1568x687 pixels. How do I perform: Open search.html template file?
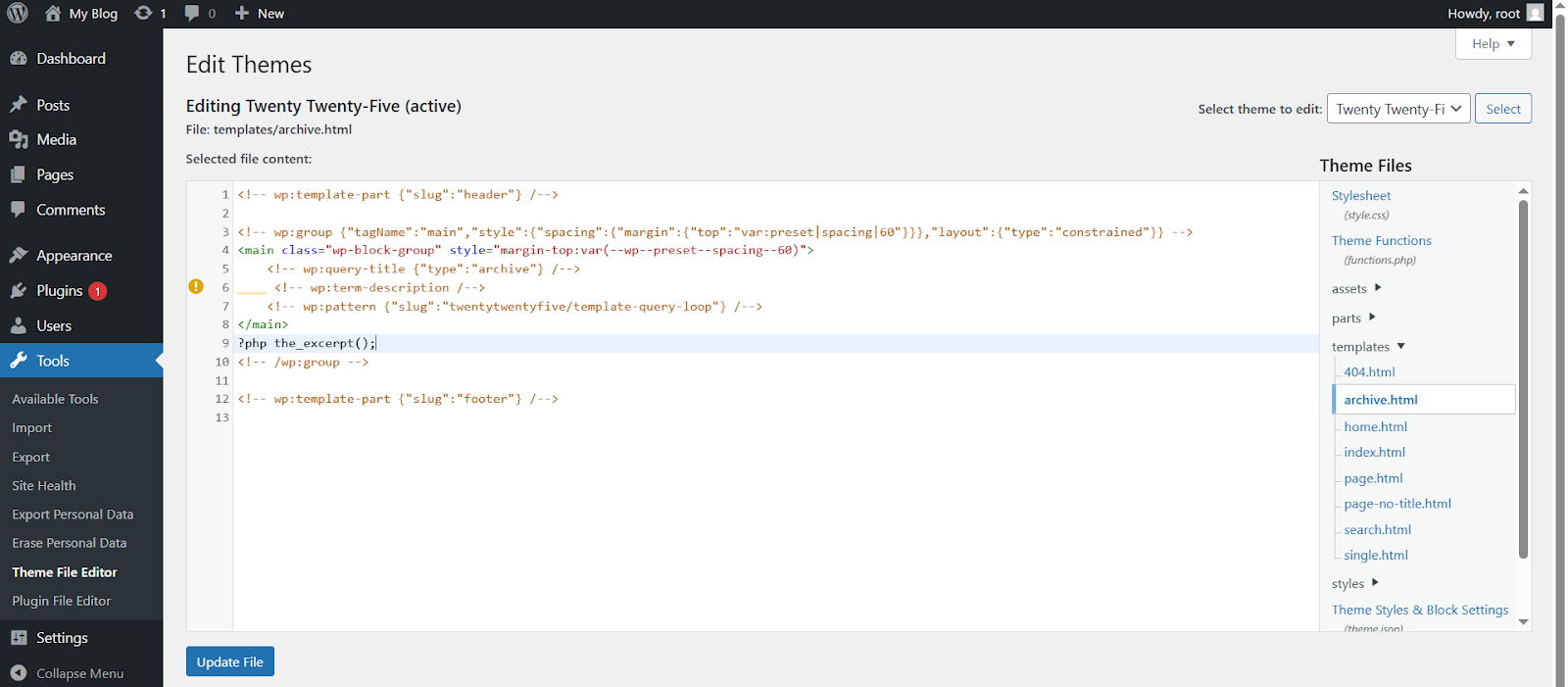(x=1378, y=529)
